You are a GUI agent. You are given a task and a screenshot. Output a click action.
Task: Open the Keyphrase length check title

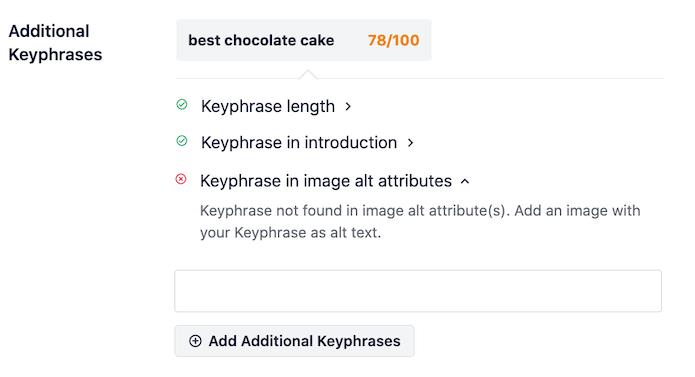click(x=268, y=106)
